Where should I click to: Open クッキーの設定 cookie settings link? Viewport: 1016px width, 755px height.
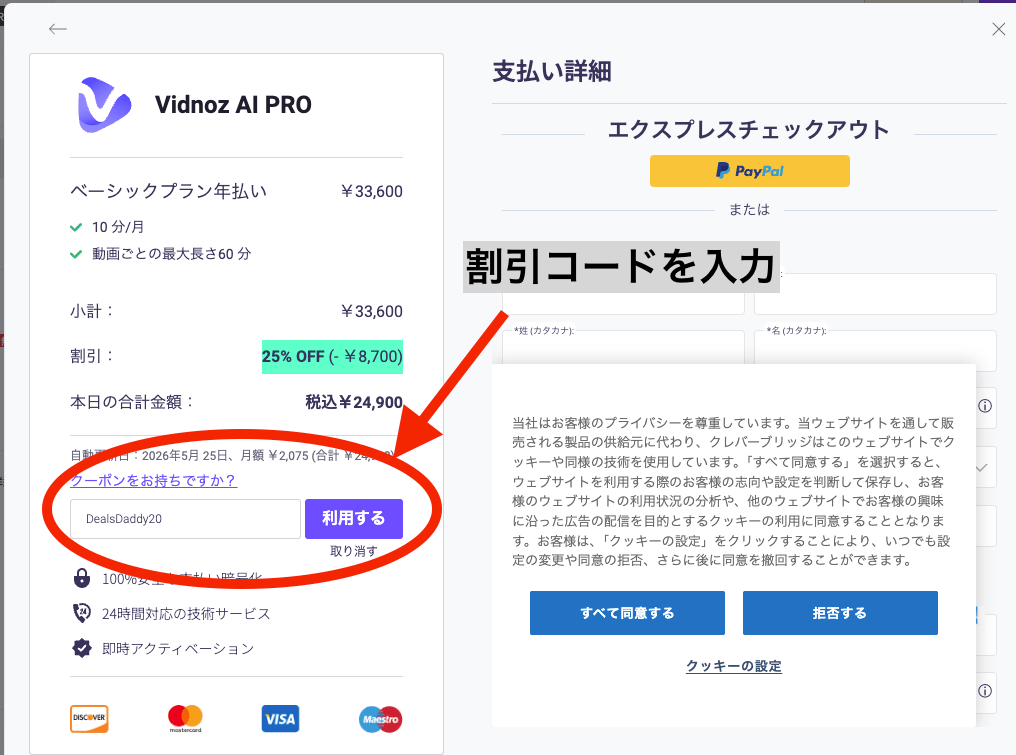click(x=734, y=666)
